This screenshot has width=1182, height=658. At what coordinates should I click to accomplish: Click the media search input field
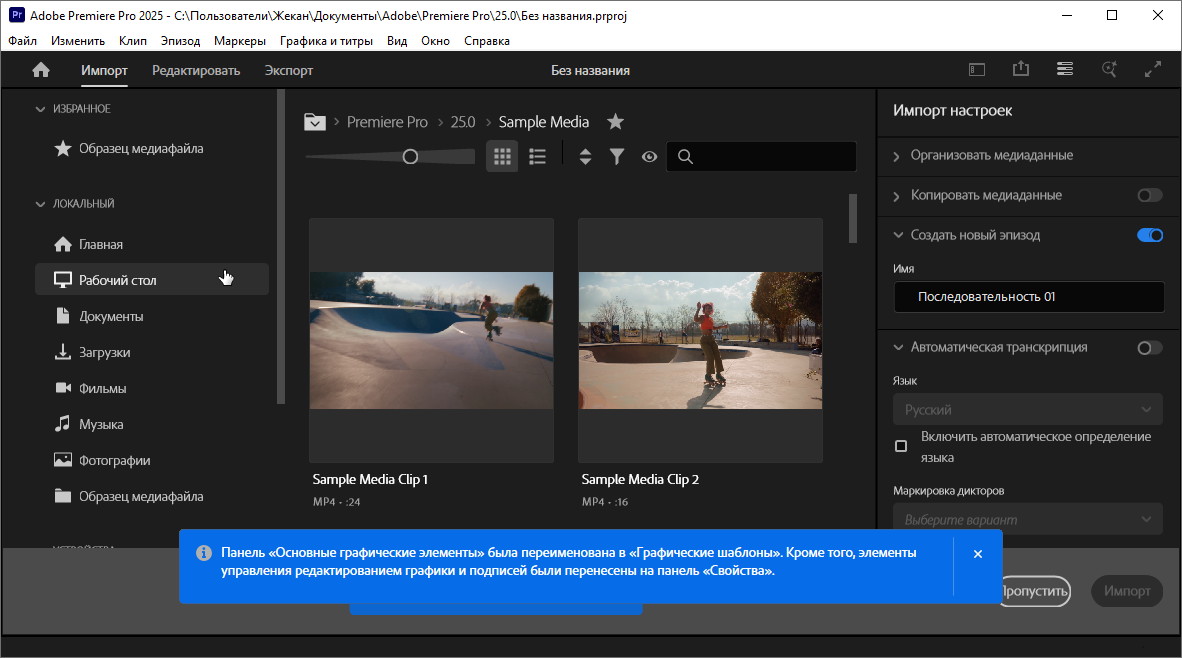click(761, 157)
